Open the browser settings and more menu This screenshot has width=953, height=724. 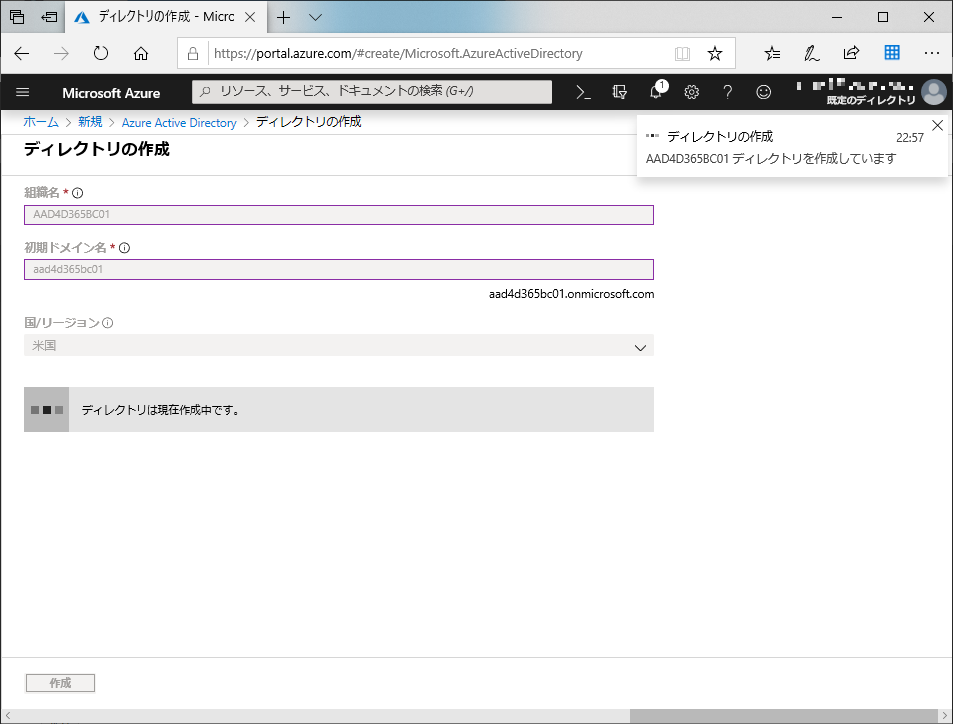pos(932,53)
